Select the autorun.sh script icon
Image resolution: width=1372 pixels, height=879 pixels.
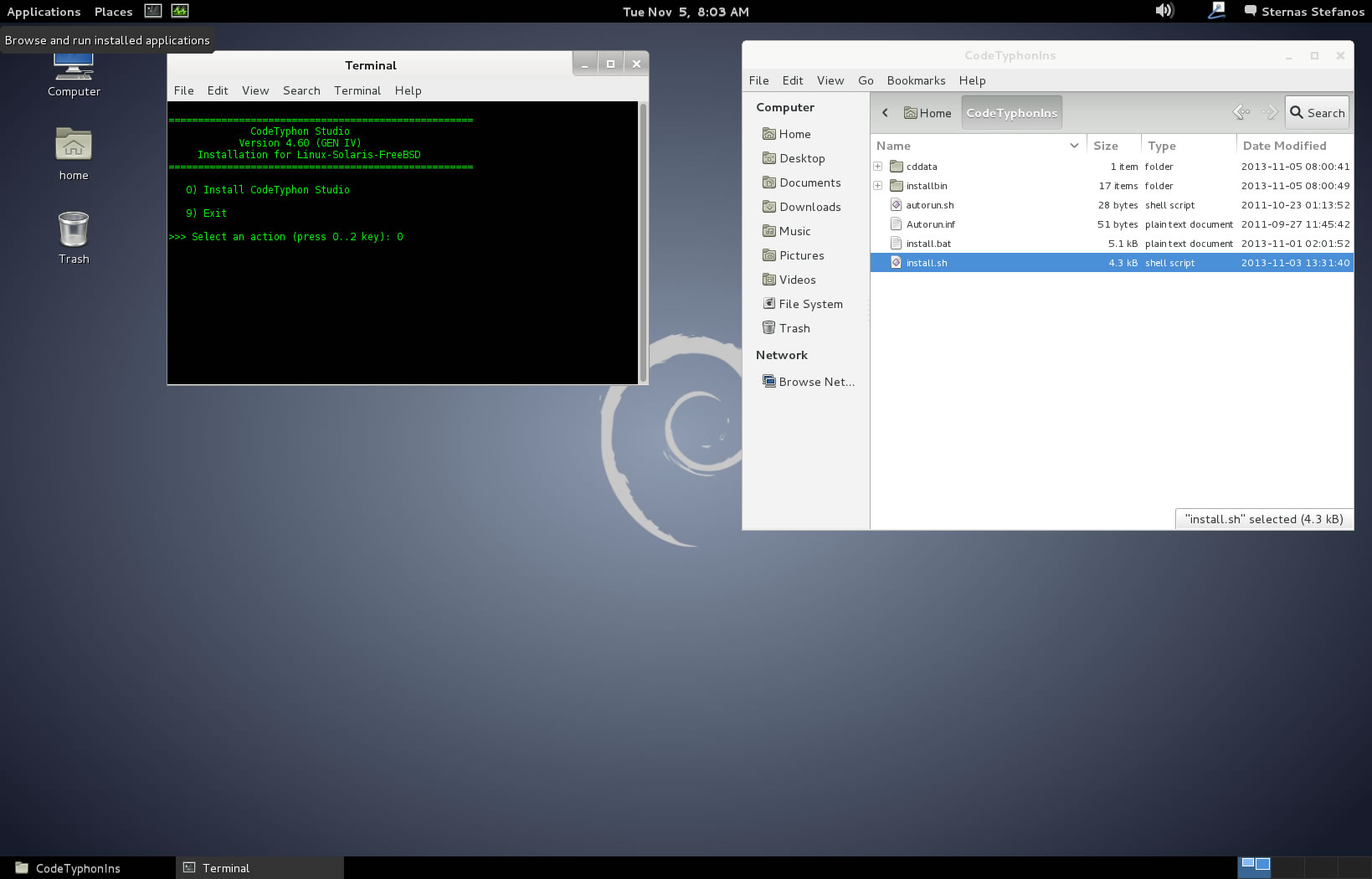pyautogui.click(x=897, y=205)
